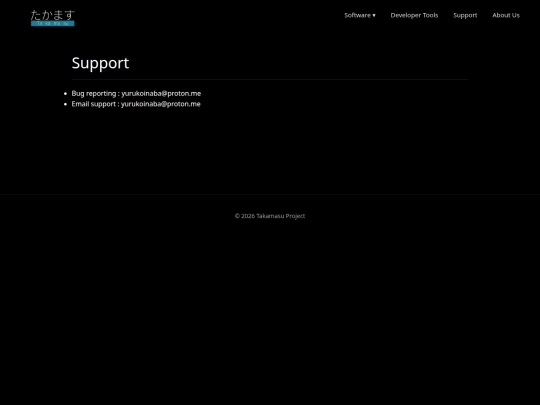Open the About Us page
The image size is (540, 405).
coord(506,15)
